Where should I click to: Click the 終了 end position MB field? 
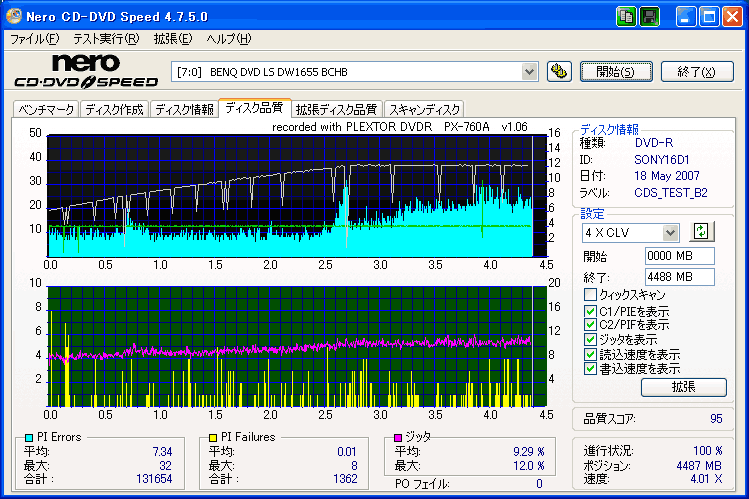tap(679, 277)
